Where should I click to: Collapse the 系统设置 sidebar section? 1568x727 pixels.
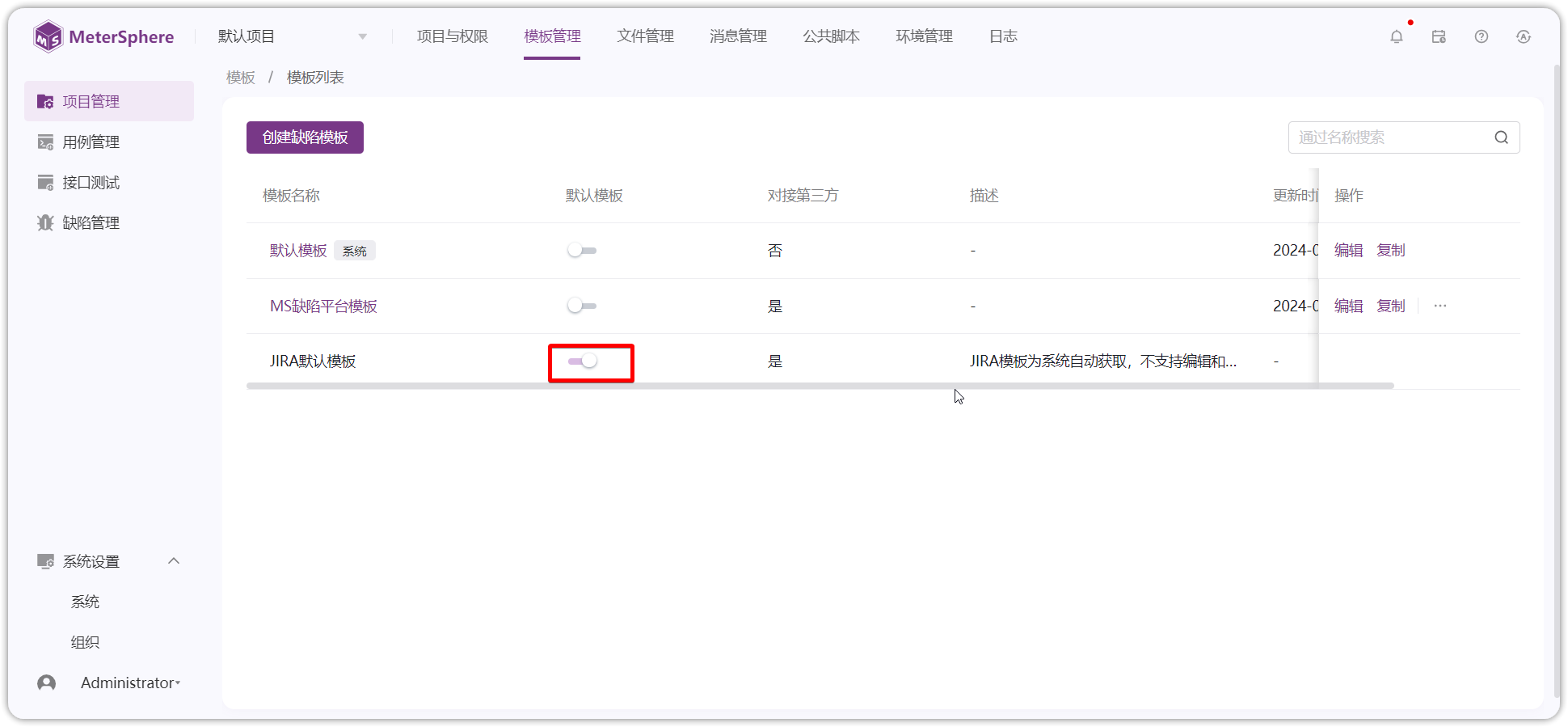tap(173, 560)
